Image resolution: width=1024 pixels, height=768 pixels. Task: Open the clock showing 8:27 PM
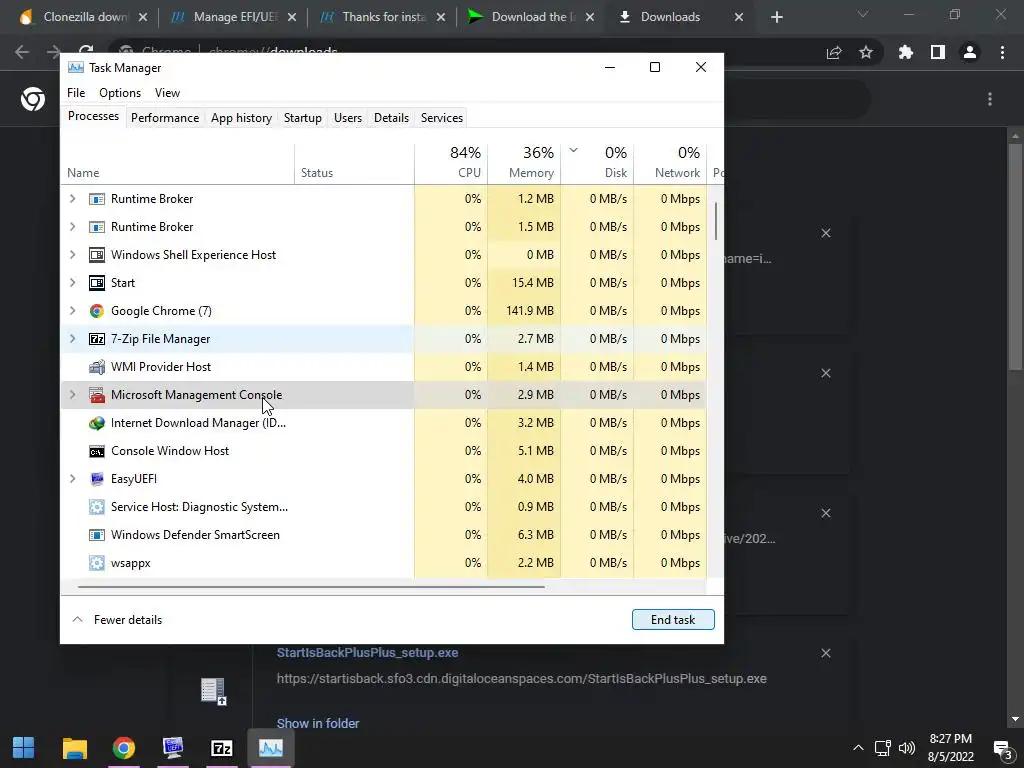950,748
